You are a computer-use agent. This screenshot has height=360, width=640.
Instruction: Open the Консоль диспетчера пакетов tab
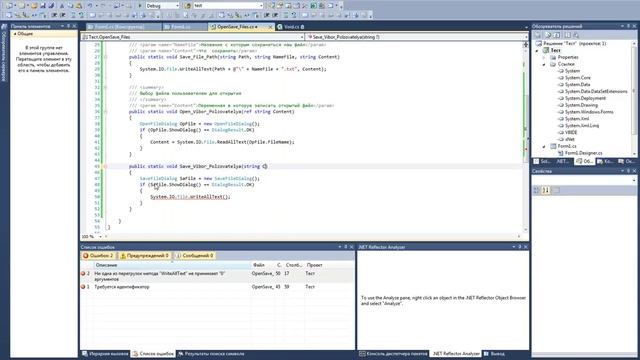click(393, 354)
